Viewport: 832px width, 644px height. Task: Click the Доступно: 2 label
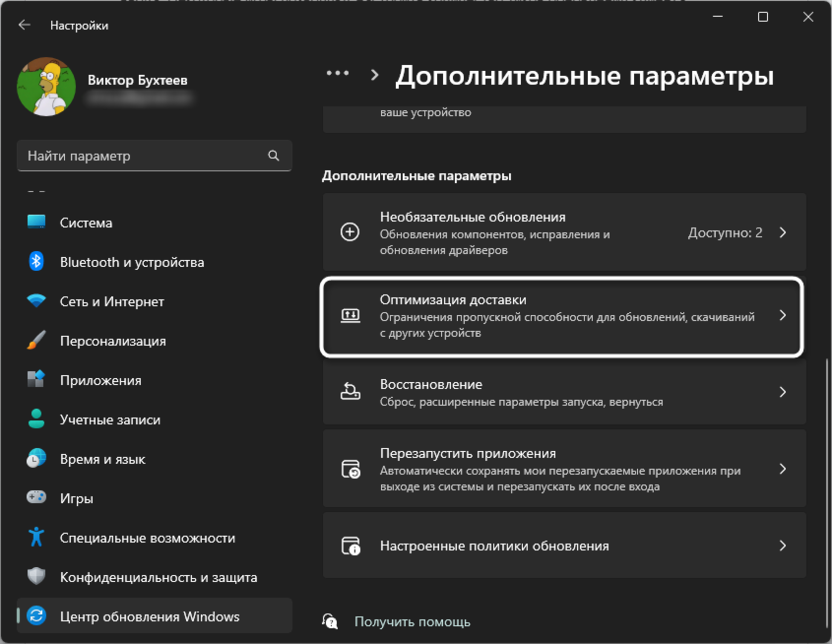725,232
